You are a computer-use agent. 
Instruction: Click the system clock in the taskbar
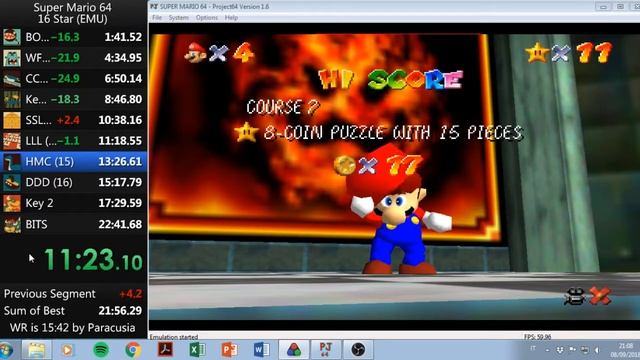coord(625,350)
